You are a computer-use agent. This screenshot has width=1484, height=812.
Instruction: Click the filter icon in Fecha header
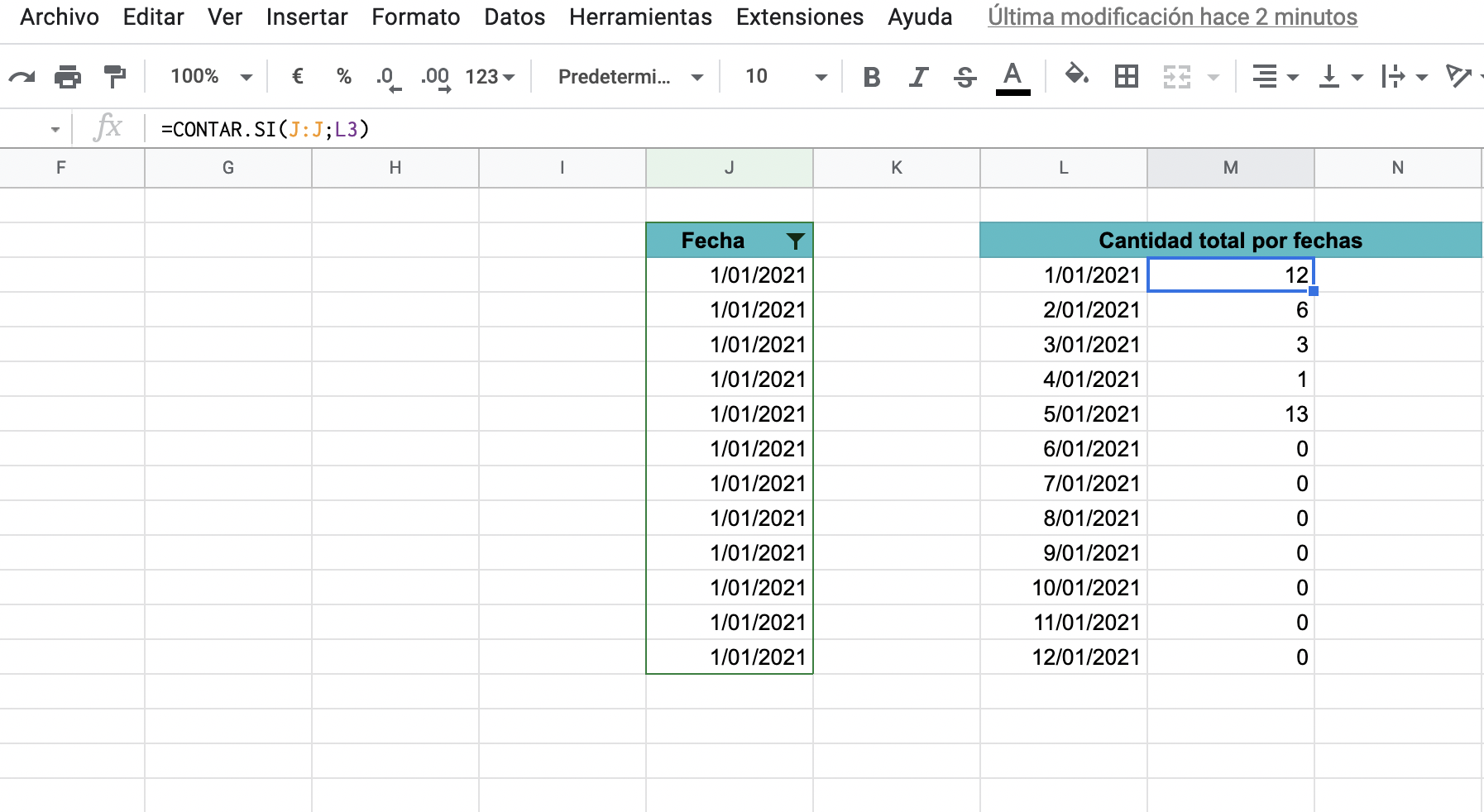(x=795, y=241)
